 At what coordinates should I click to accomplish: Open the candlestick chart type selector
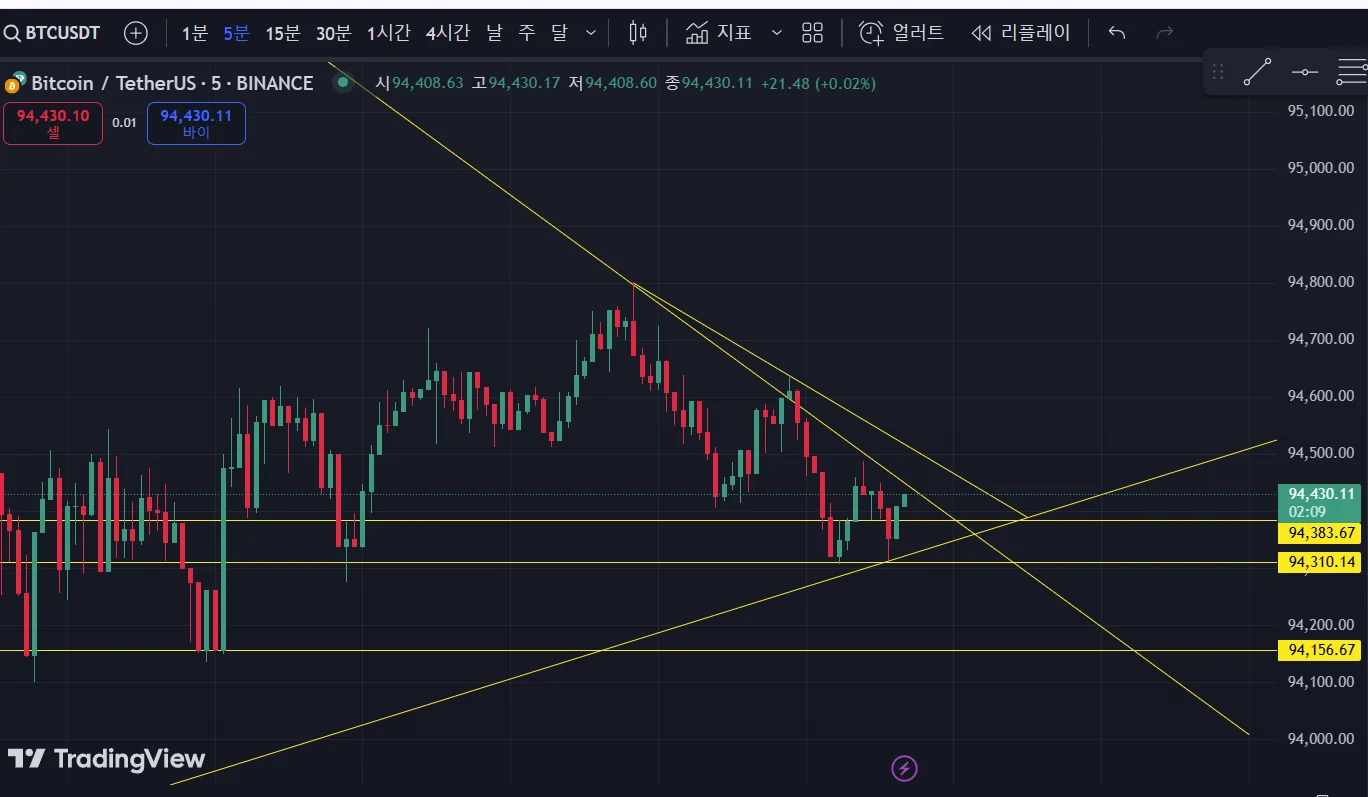tap(638, 33)
